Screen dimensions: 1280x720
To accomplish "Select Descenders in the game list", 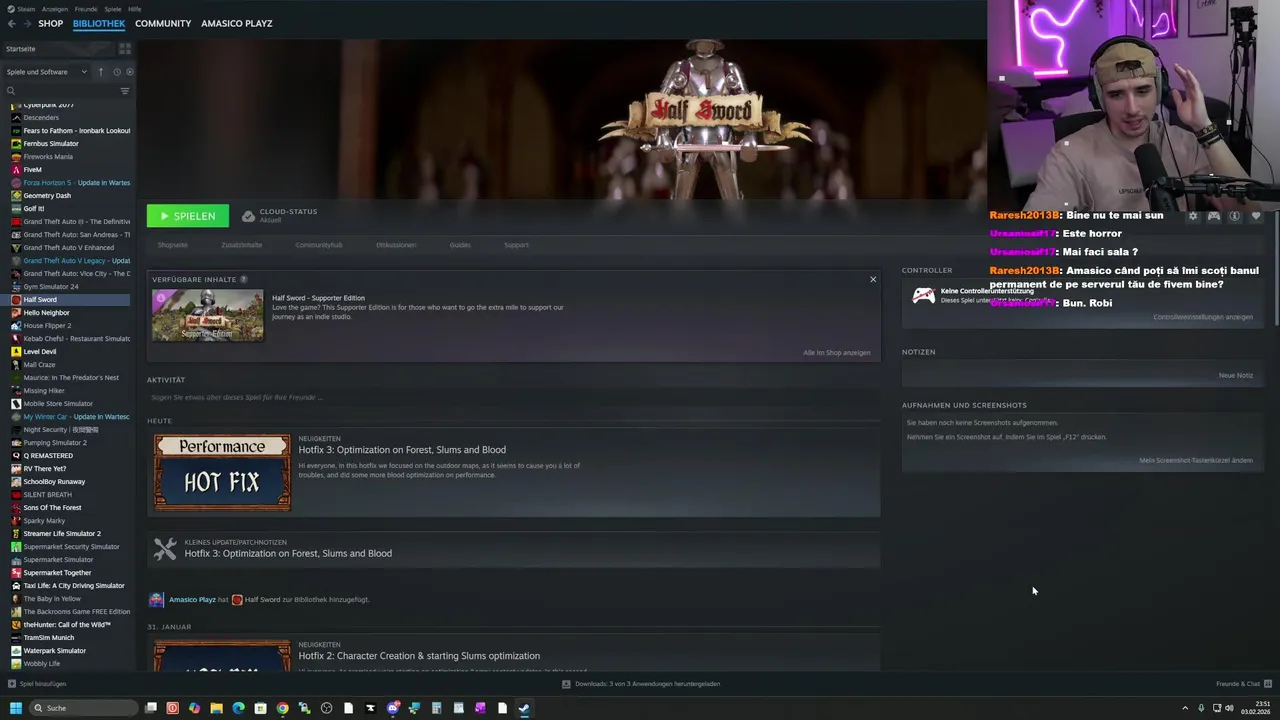I will click(x=69, y=118).
